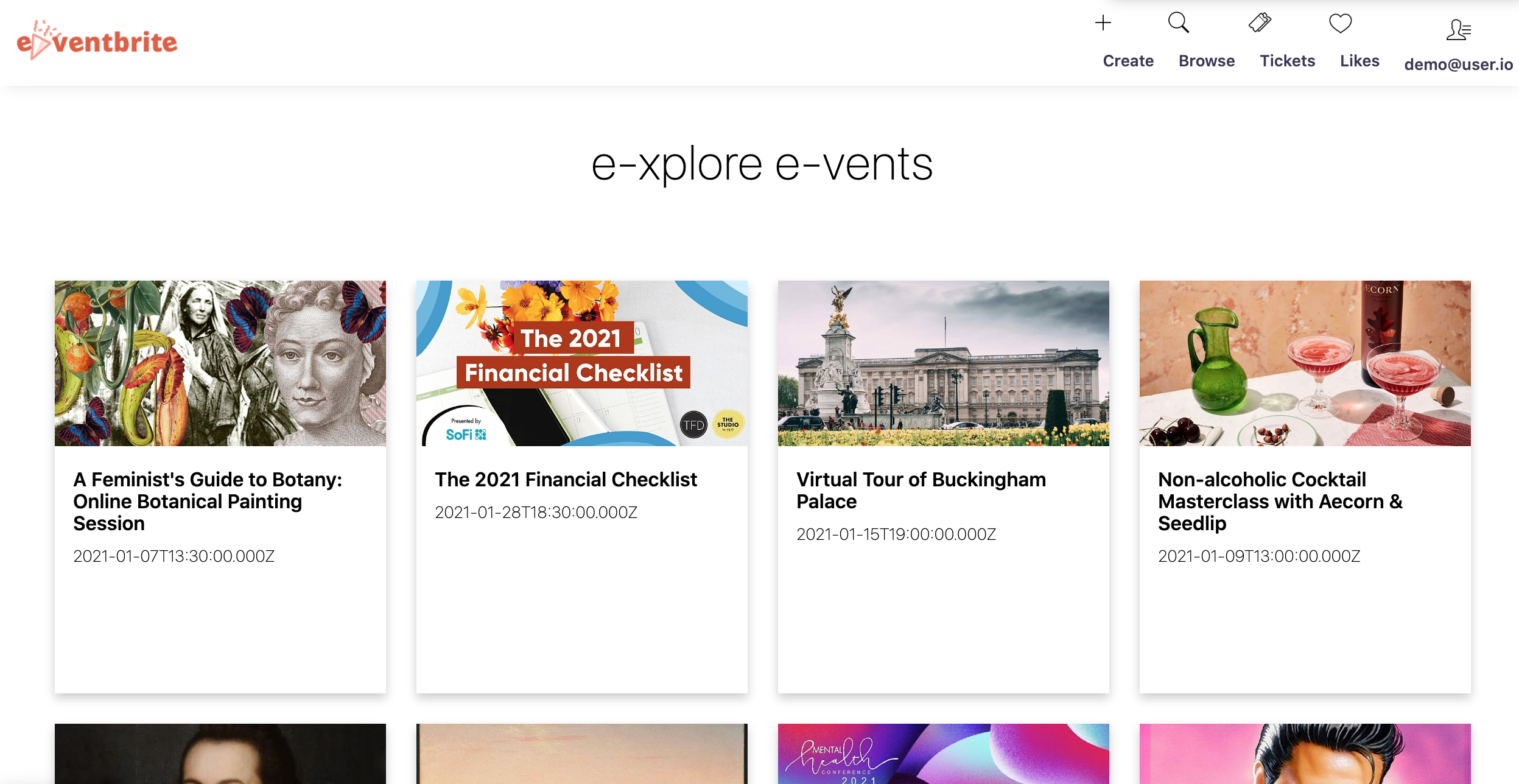Open the Feminist's Guide to Botany title
Screen dimensions: 1519x784
click(x=208, y=501)
